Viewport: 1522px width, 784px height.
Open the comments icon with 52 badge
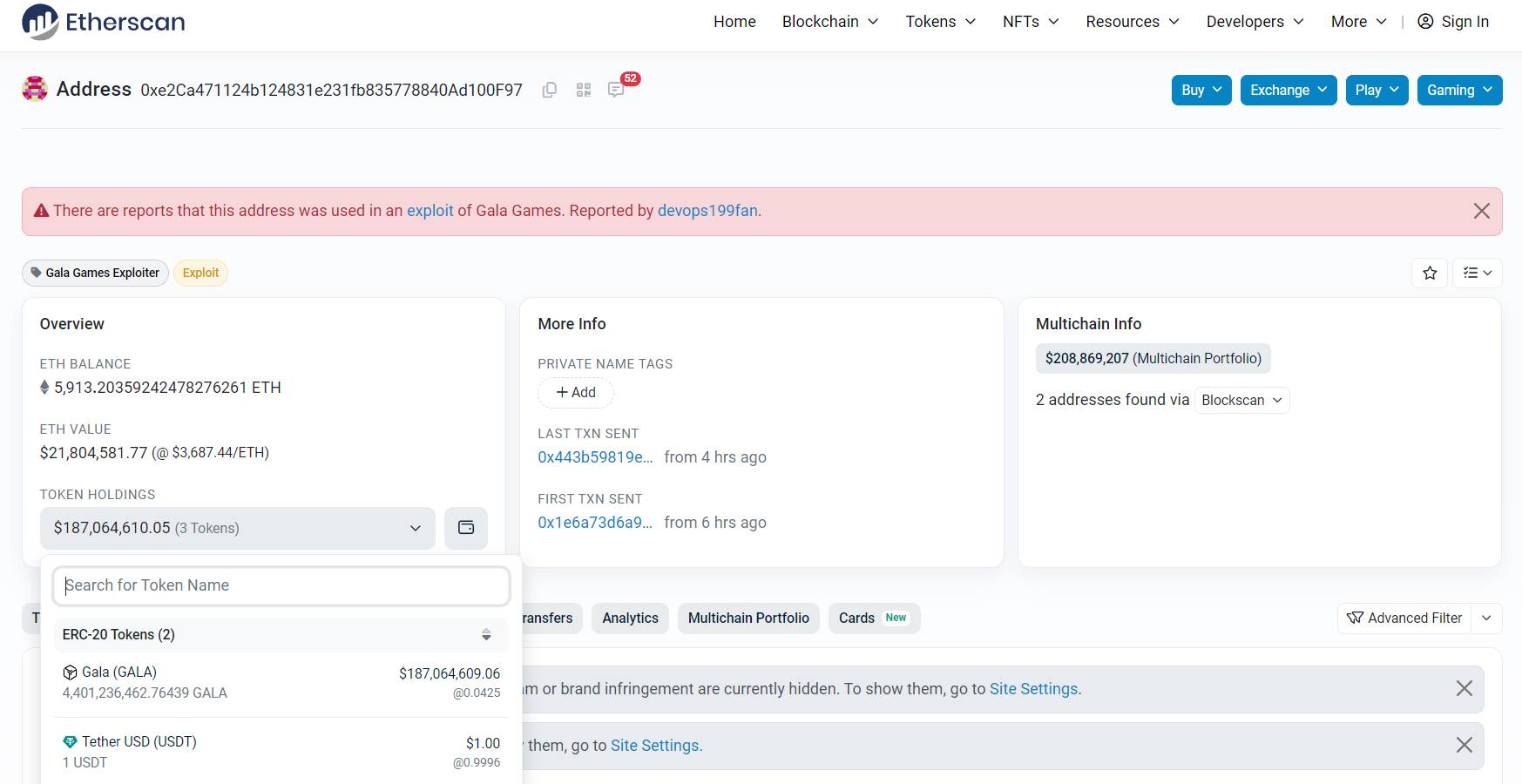click(x=616, y=90)
